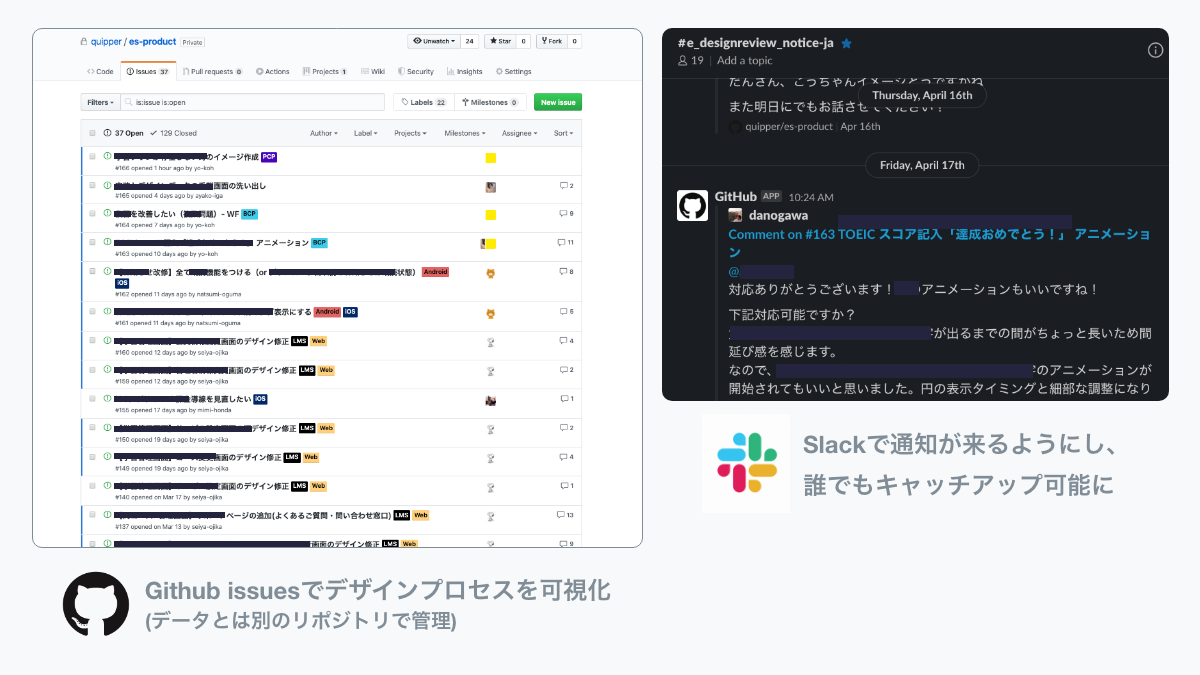Click the 'Friday, April 17th' date divider

922,165
